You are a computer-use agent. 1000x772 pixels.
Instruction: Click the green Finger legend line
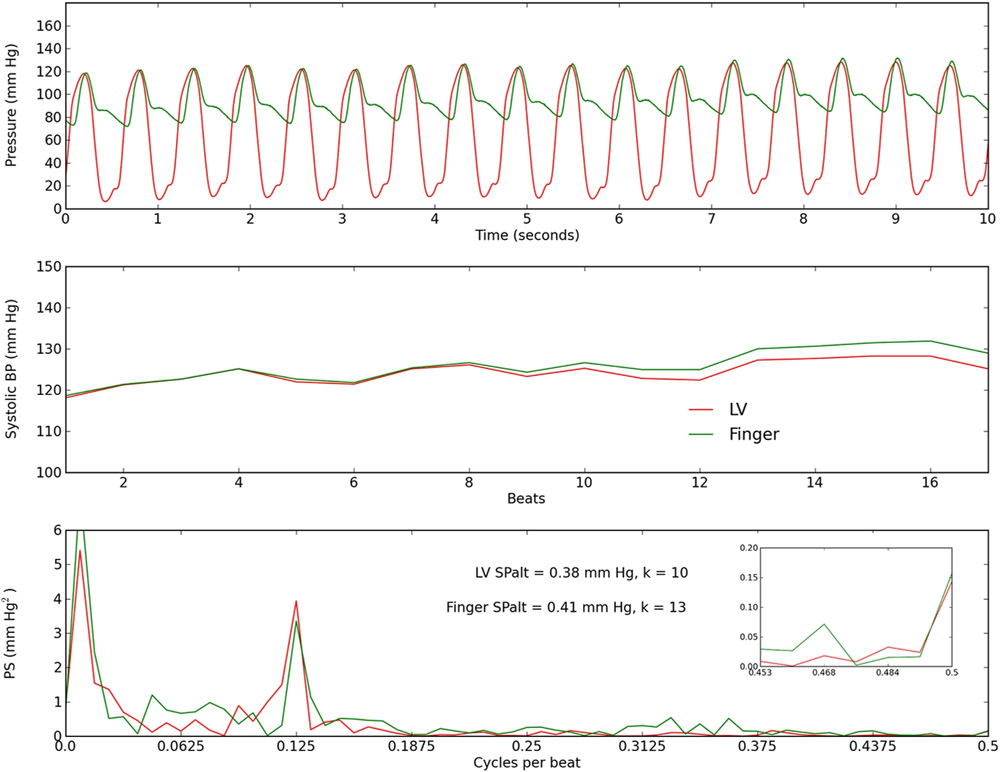(706, 434)
